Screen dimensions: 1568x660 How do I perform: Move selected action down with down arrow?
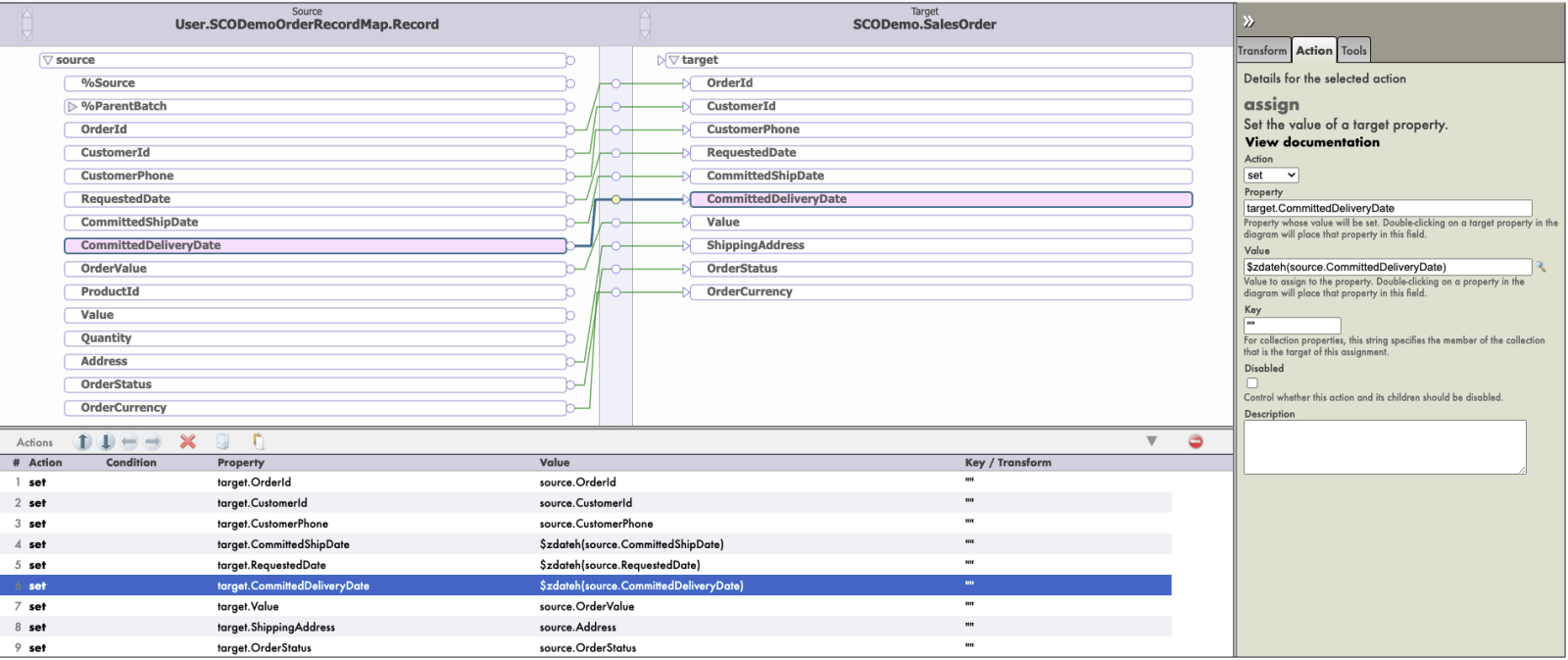[x=107, y=442]
